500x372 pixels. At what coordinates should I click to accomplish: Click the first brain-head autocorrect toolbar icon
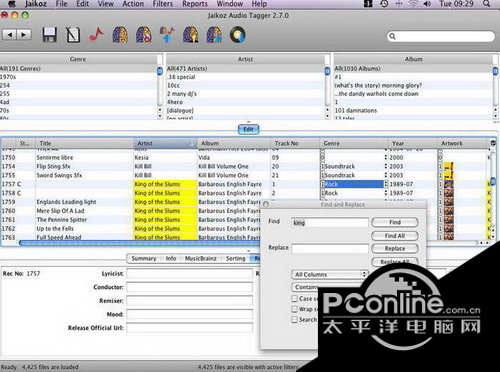120,35
